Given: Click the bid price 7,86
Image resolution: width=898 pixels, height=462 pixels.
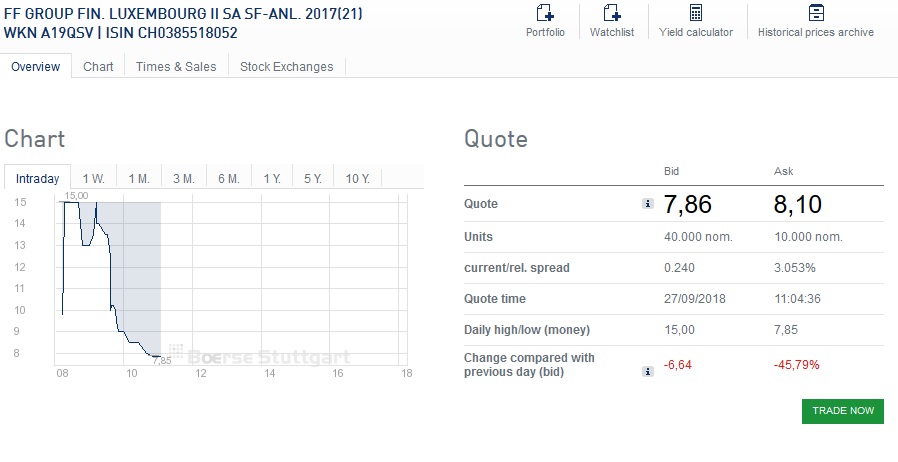Looking at the screenshot, I should [x=687, y=204].
